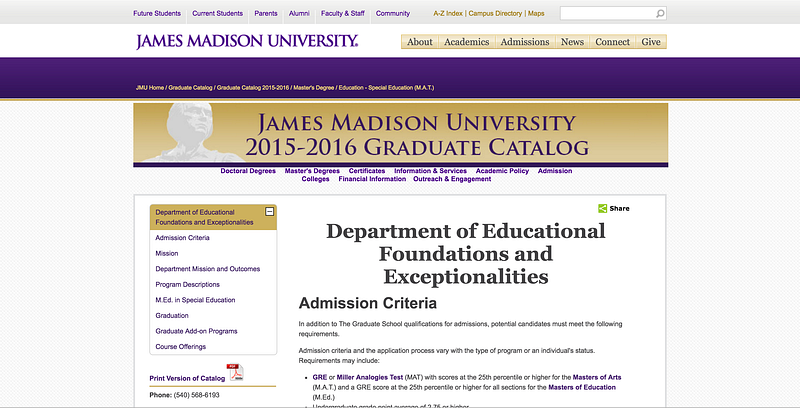Select Program Descriptions in sidebar

tap(187, 285)
